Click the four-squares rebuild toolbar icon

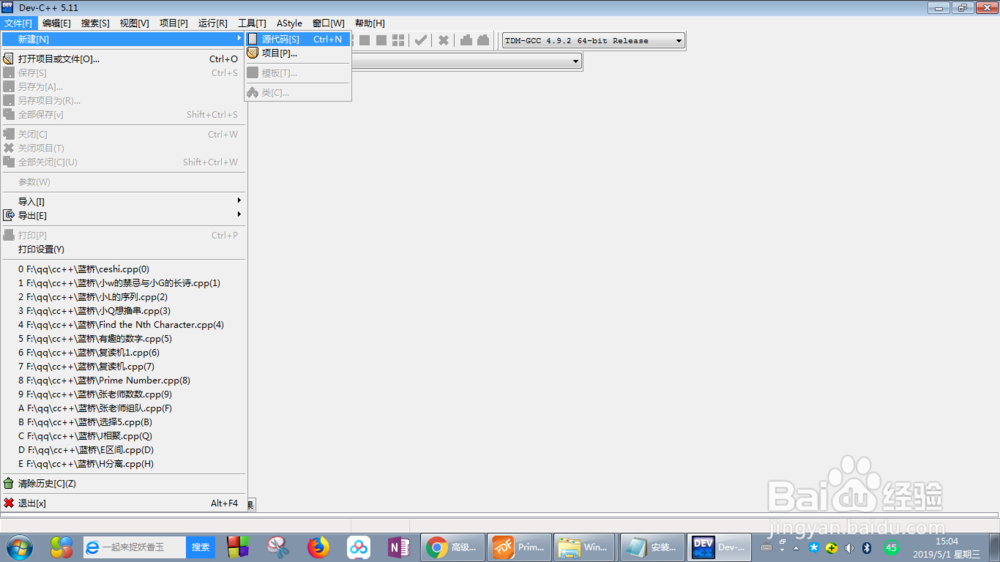(398, 40)
